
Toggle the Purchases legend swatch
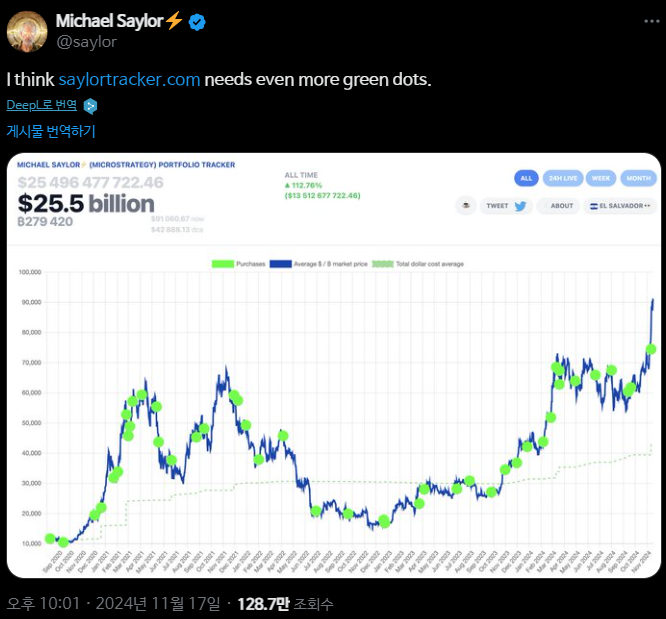click(x=223, y=264)
